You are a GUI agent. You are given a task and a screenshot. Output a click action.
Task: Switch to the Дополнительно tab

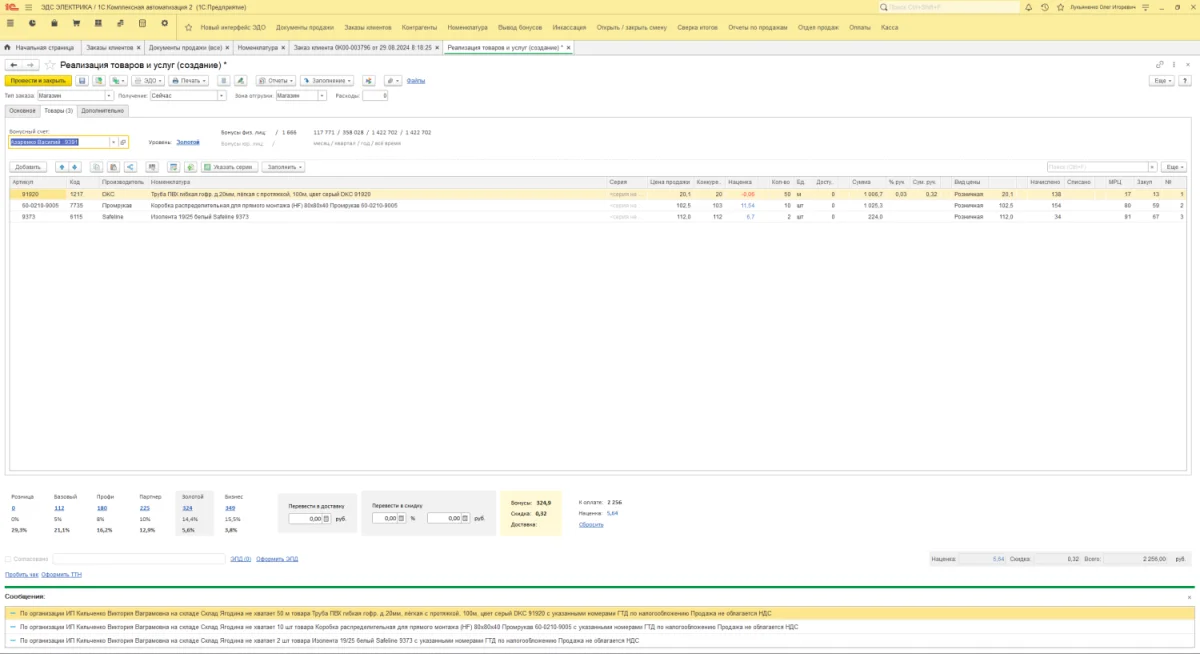pyautogui.click(x=103, y=110)
